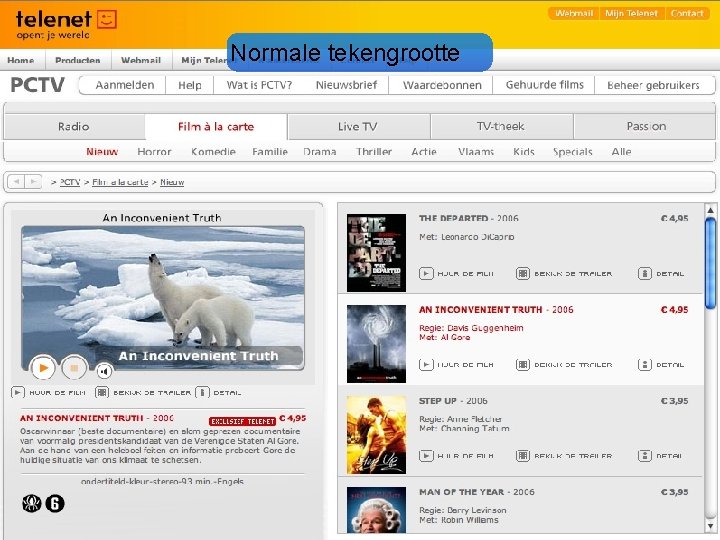Screen dimensions: 720x540
Task: Open Beheer gebruikers page
Action: click(x=653, y=85)
